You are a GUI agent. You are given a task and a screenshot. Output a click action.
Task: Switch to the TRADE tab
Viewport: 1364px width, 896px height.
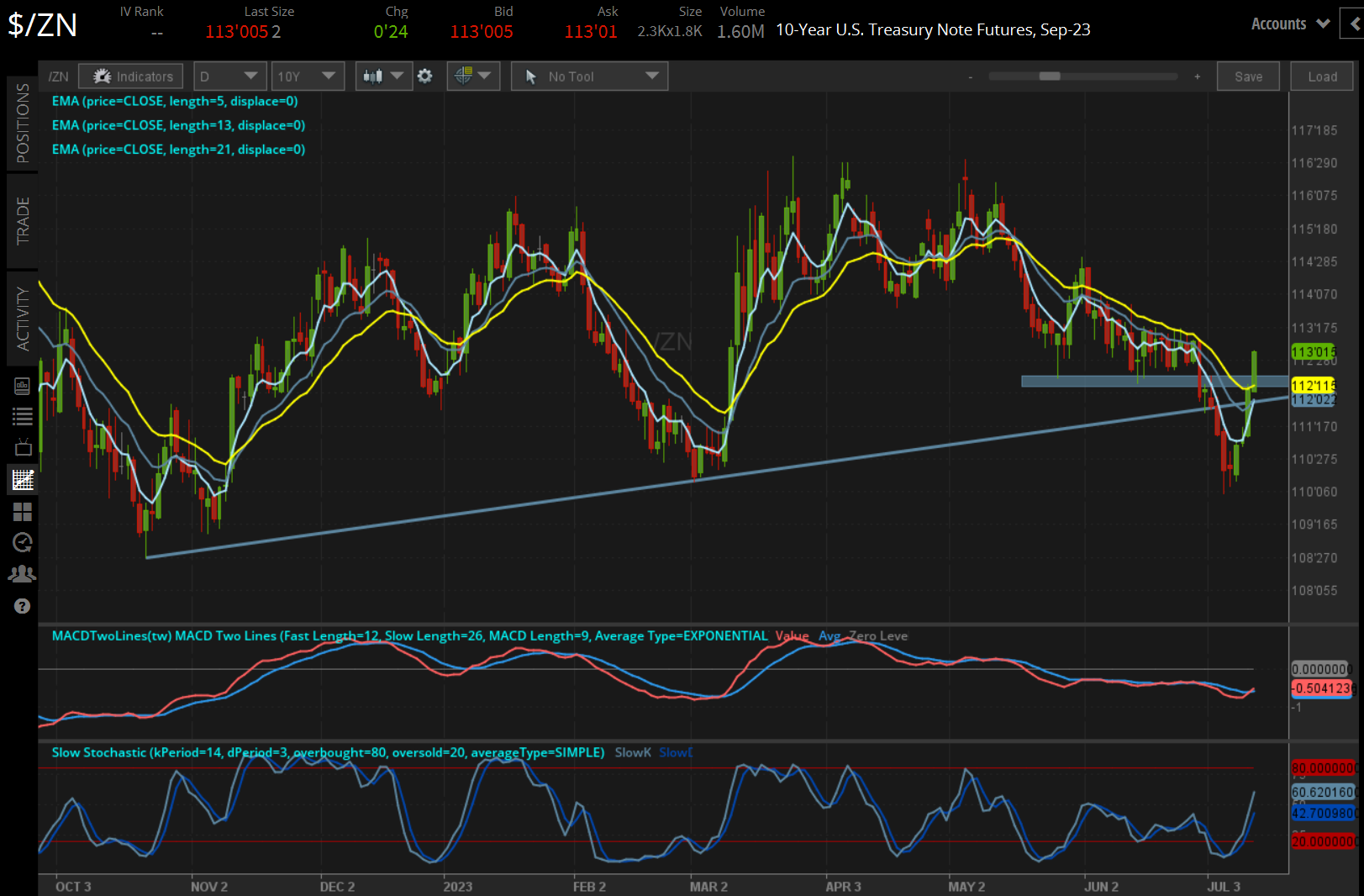tap(23, 221)
